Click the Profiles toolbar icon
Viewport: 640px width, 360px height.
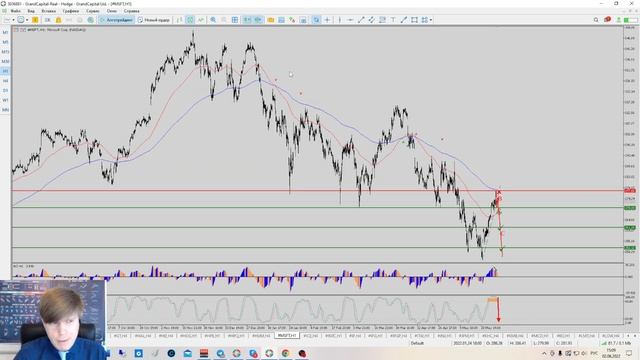pos(21,20)
